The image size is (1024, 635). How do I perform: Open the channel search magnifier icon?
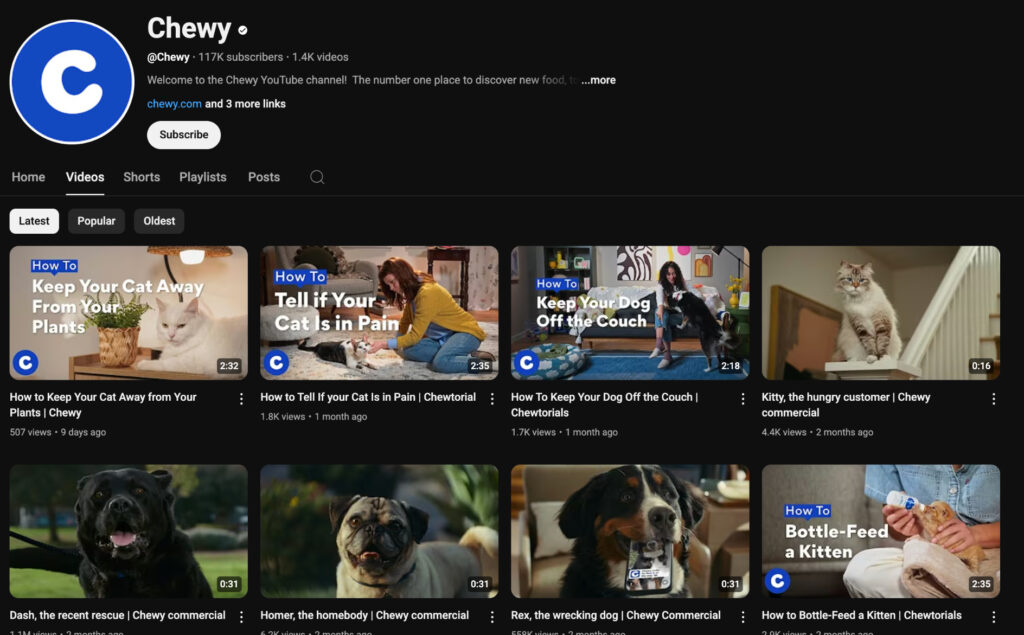(x=317, y=177)
